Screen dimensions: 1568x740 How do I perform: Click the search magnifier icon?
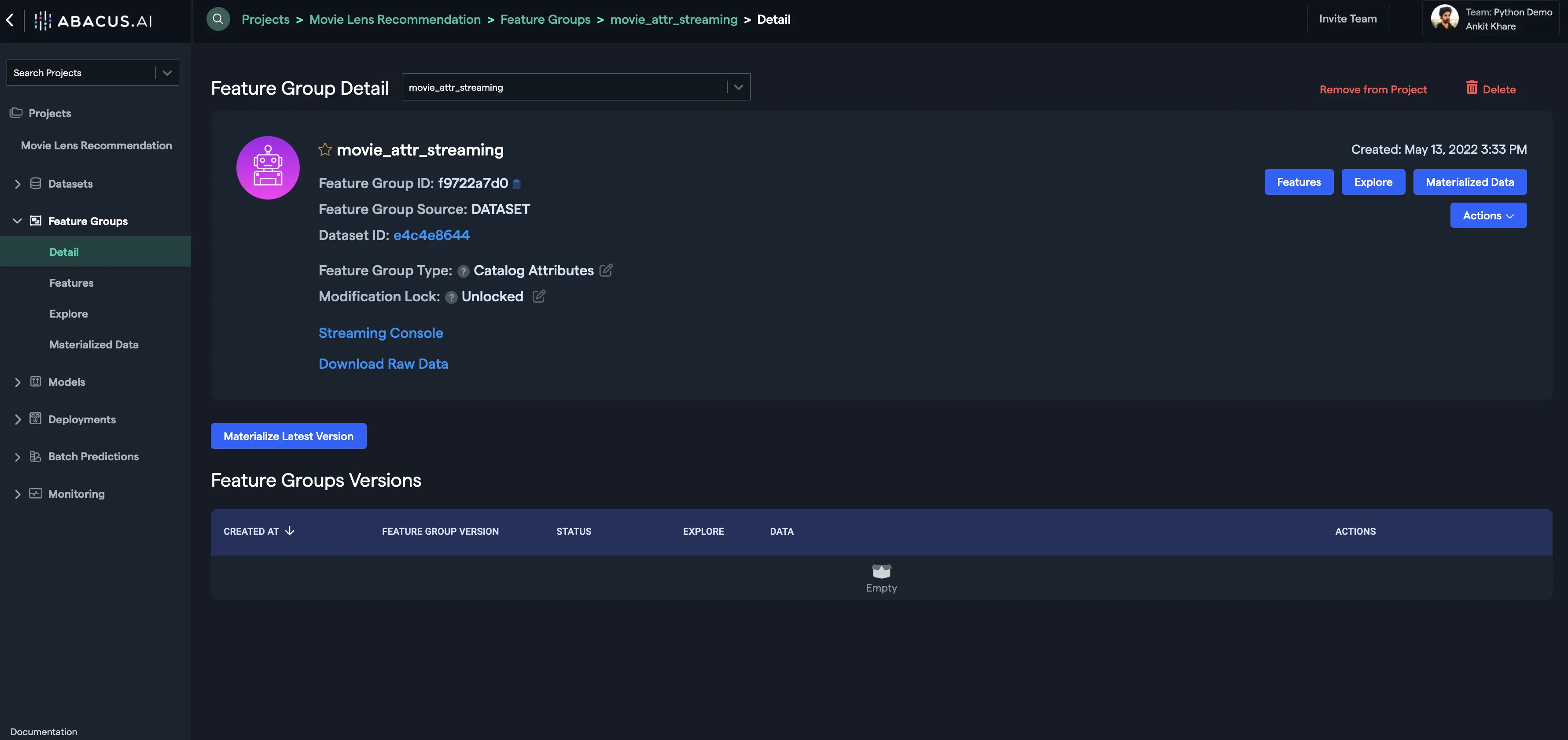click(218, 19)
